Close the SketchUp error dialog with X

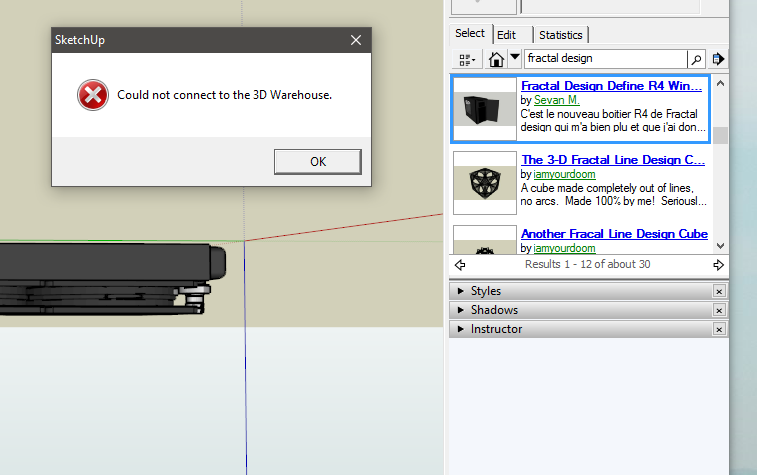tap(356, 40)
